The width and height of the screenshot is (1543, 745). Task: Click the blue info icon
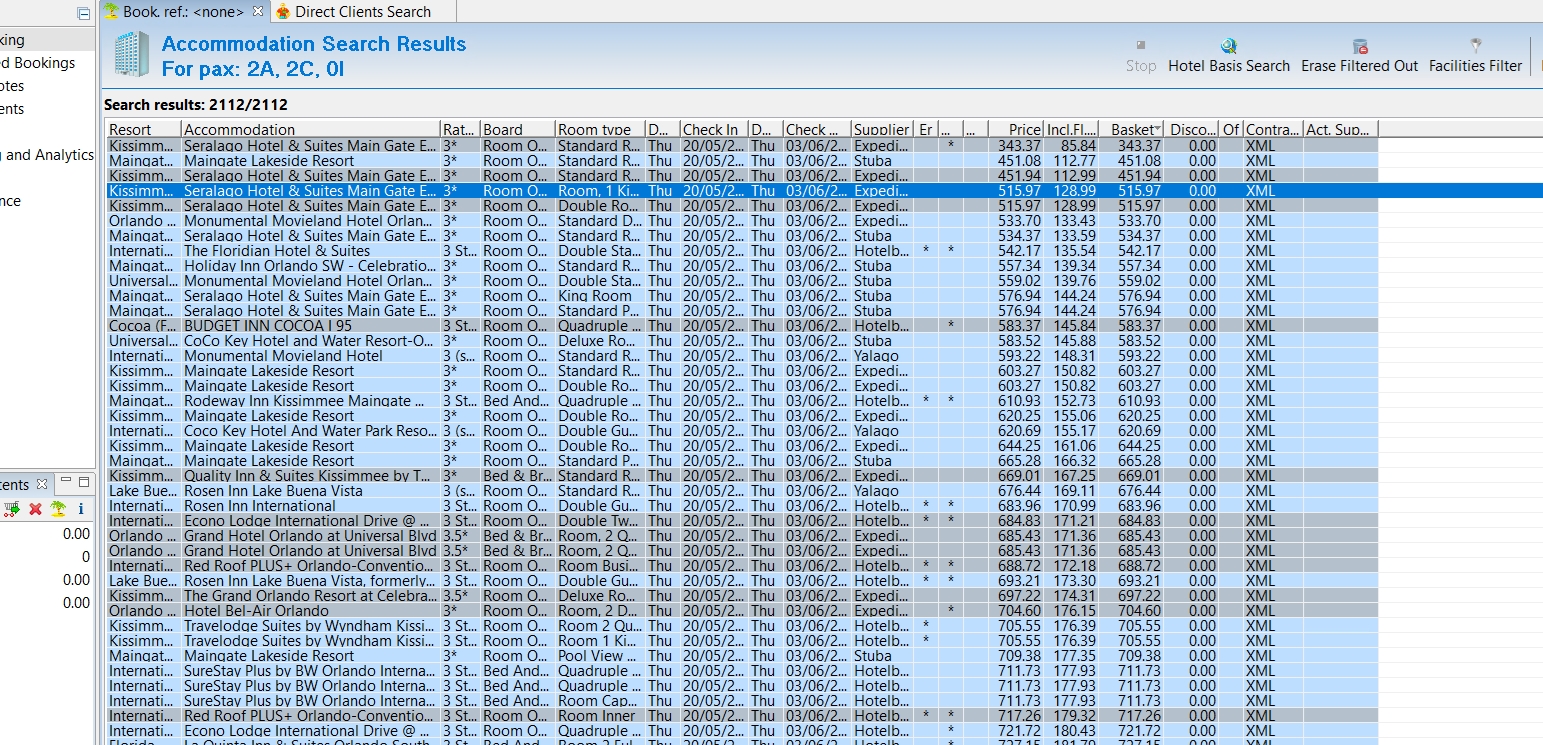click(x=81, y=509)
